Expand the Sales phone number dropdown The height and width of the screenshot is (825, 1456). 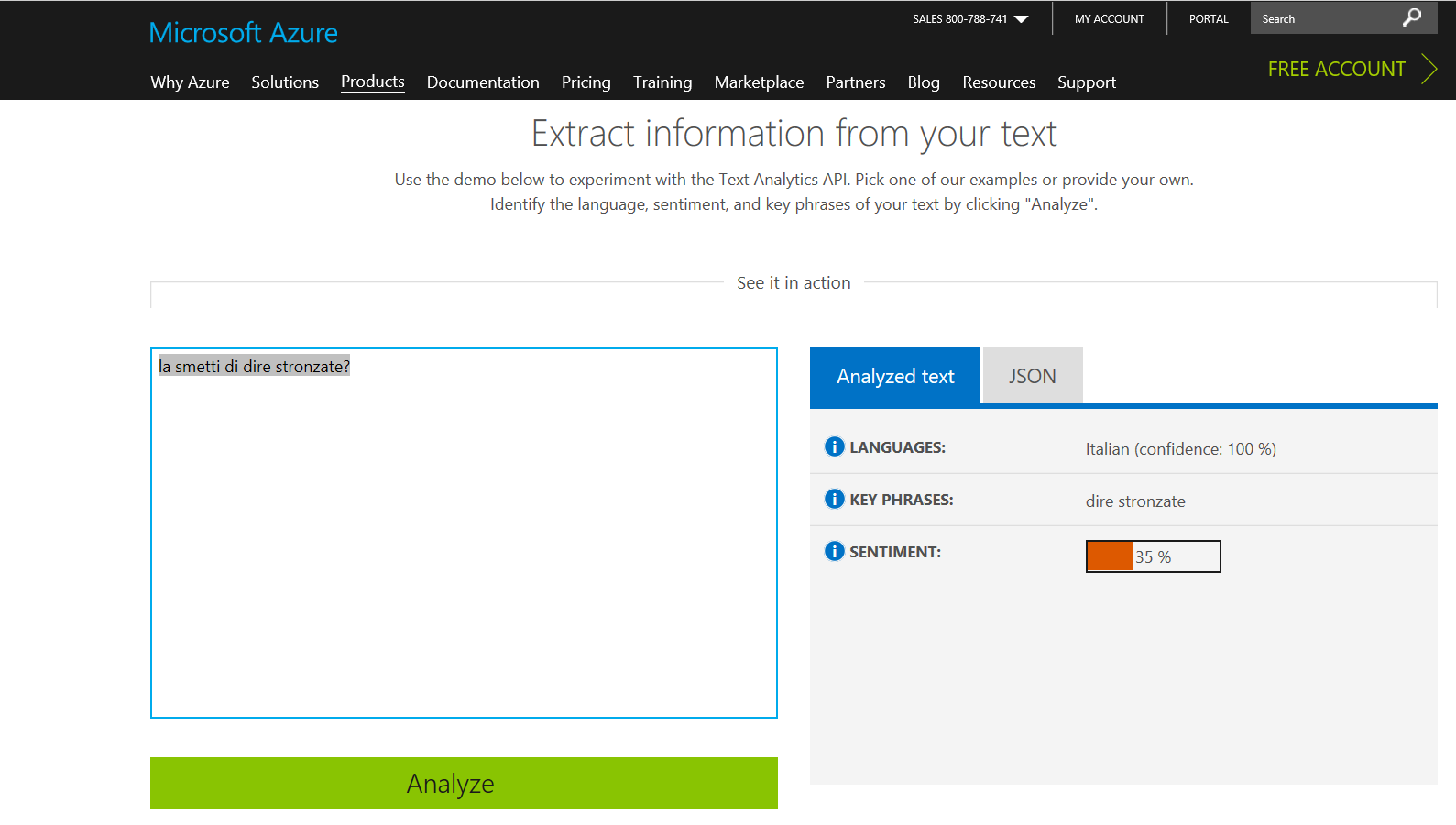(x=1021, y=19)
